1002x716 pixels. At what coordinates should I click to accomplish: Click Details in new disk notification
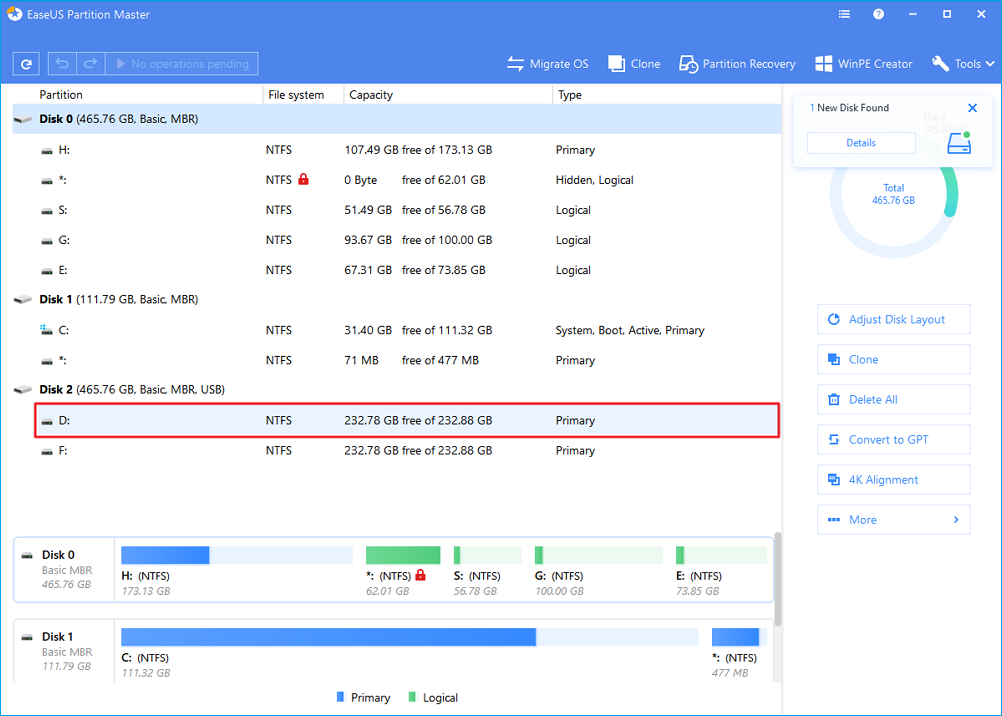(860, 143)
